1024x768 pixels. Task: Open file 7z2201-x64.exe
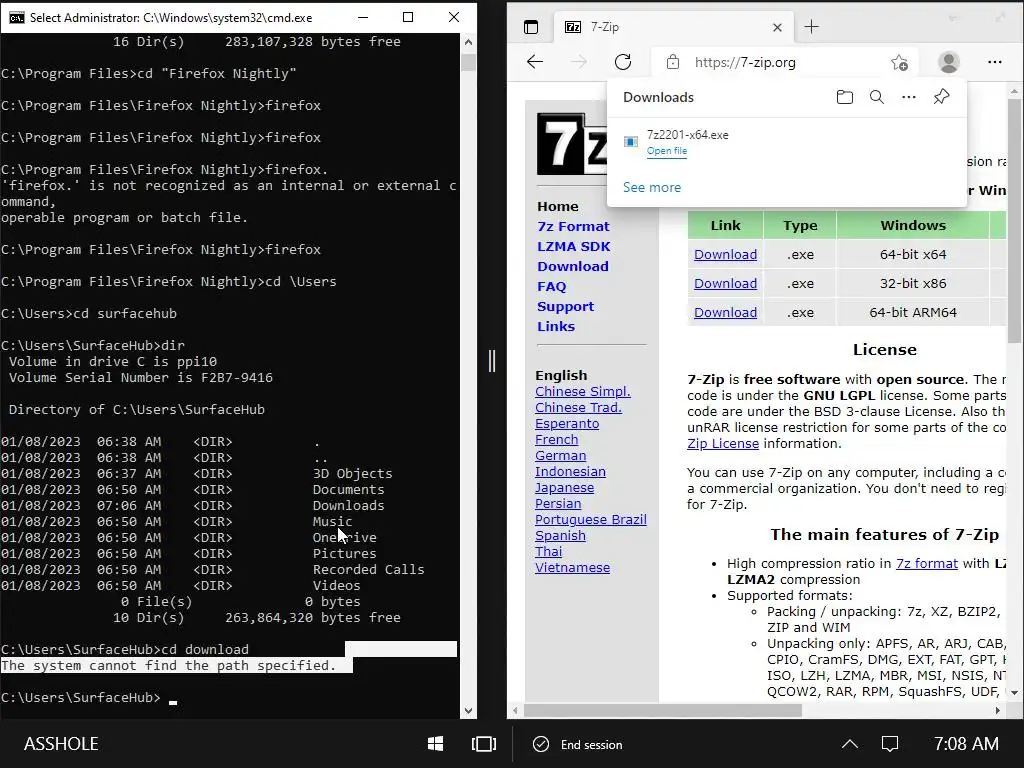pyautogui.click(x=667, y=151)
